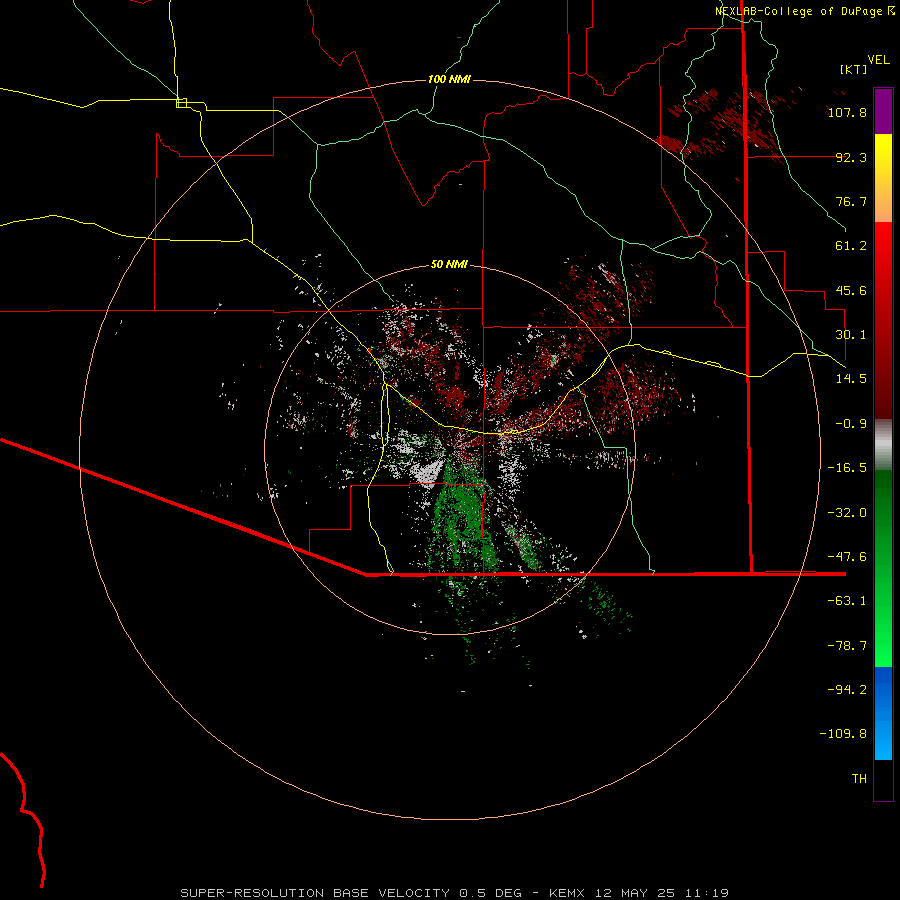Click the 76.7 scale value
The image size is (900, 900).
(851, 201)
